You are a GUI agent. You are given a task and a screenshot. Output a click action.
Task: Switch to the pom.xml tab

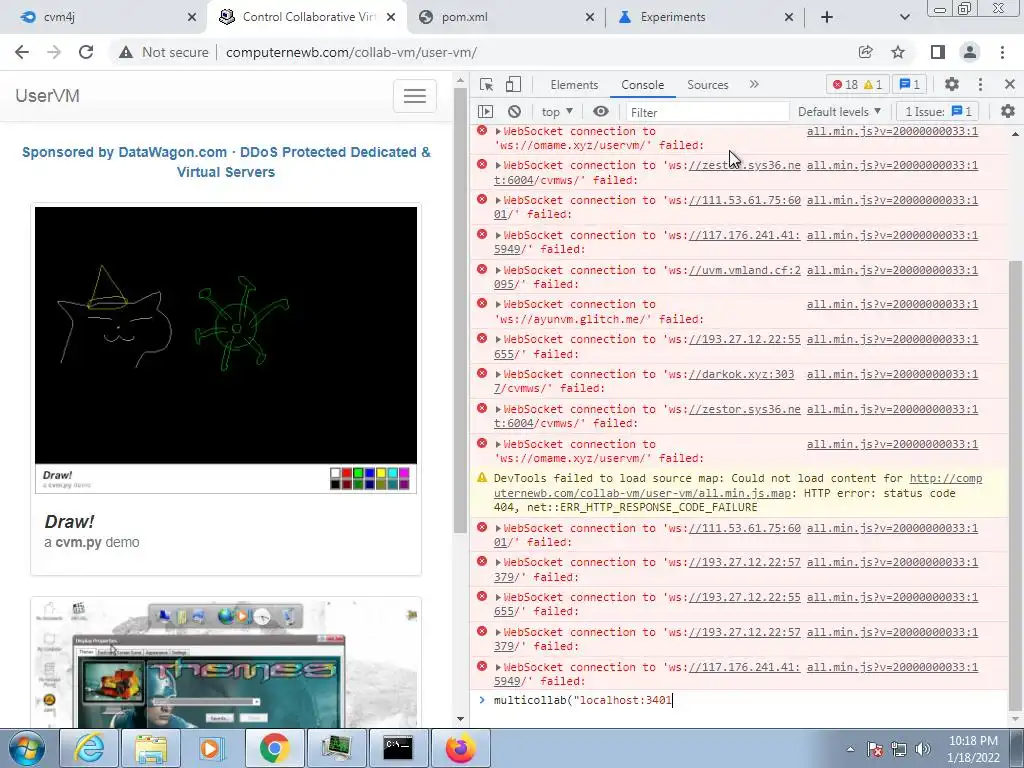coord(507,17)
